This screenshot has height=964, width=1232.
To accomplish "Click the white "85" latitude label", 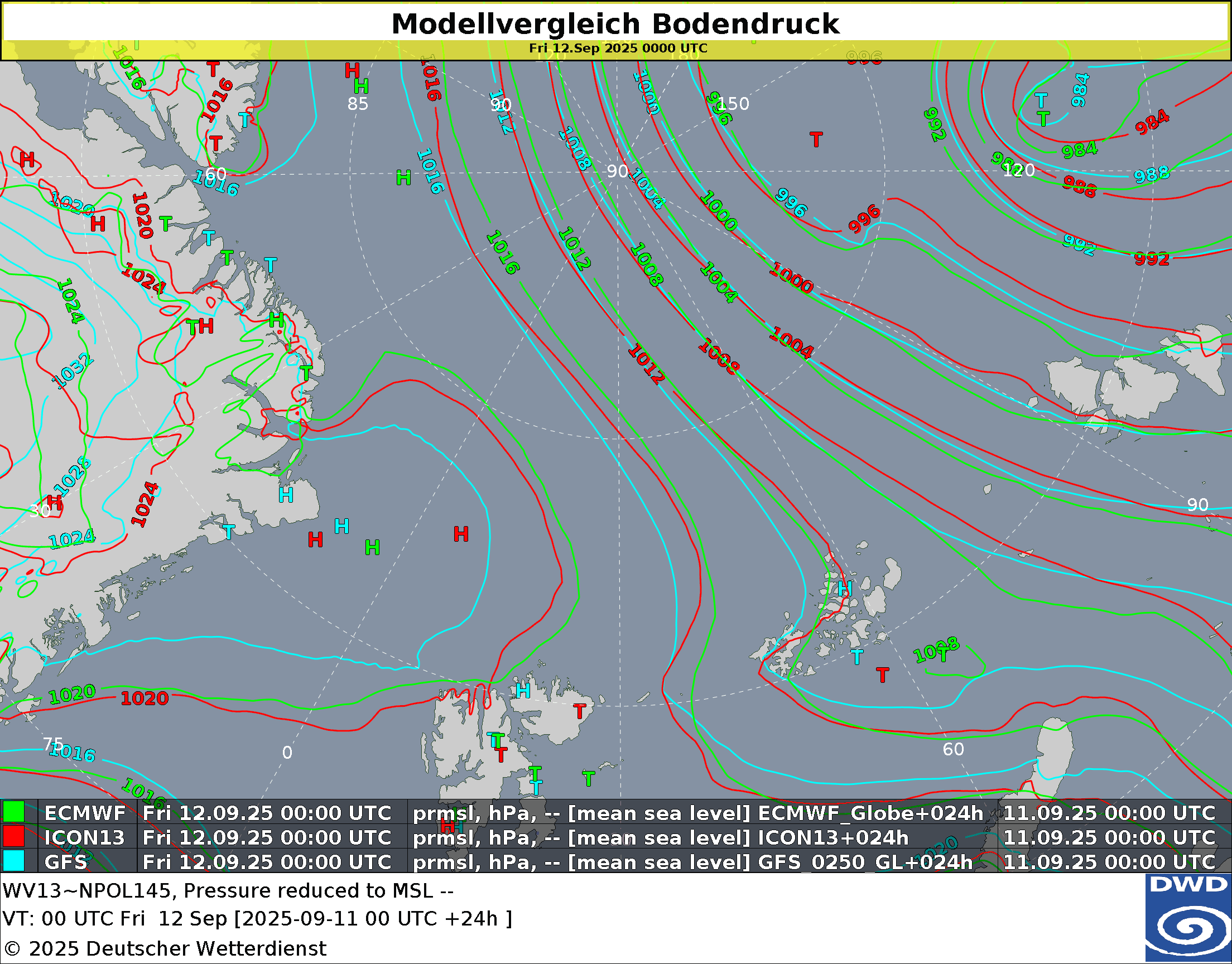I will pos(358,104).
